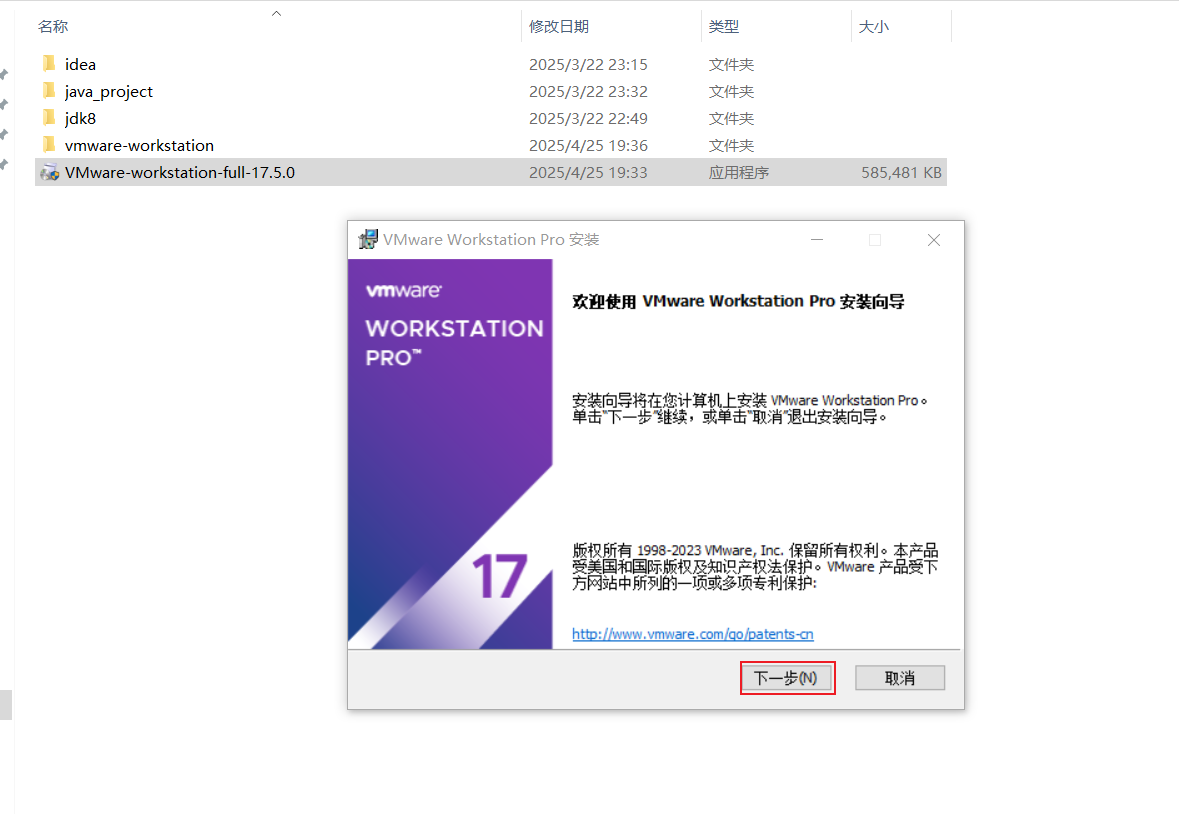The height and width of the screenshot is (814, 1179).
Task: Click the java_project folder icon
Action: (50, 91)
